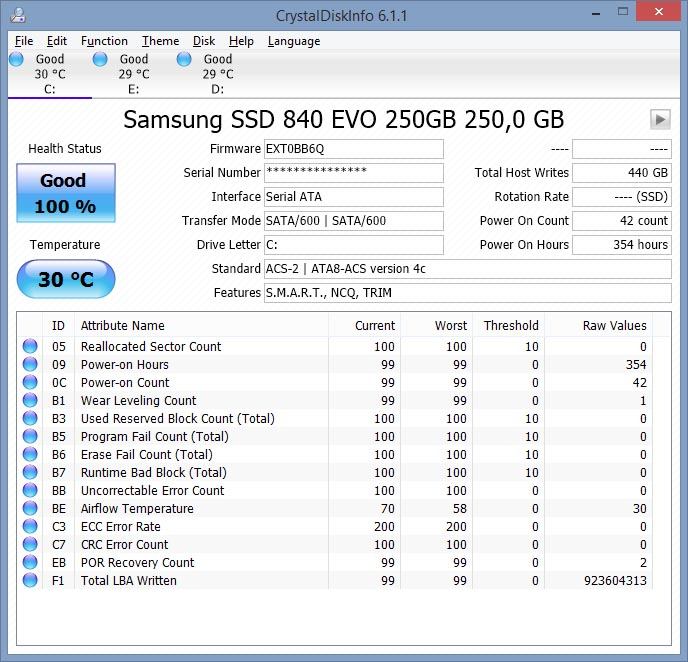Click status orb for Power-on Count row
This screenshot has width=688, height=662.
[30, 382]
